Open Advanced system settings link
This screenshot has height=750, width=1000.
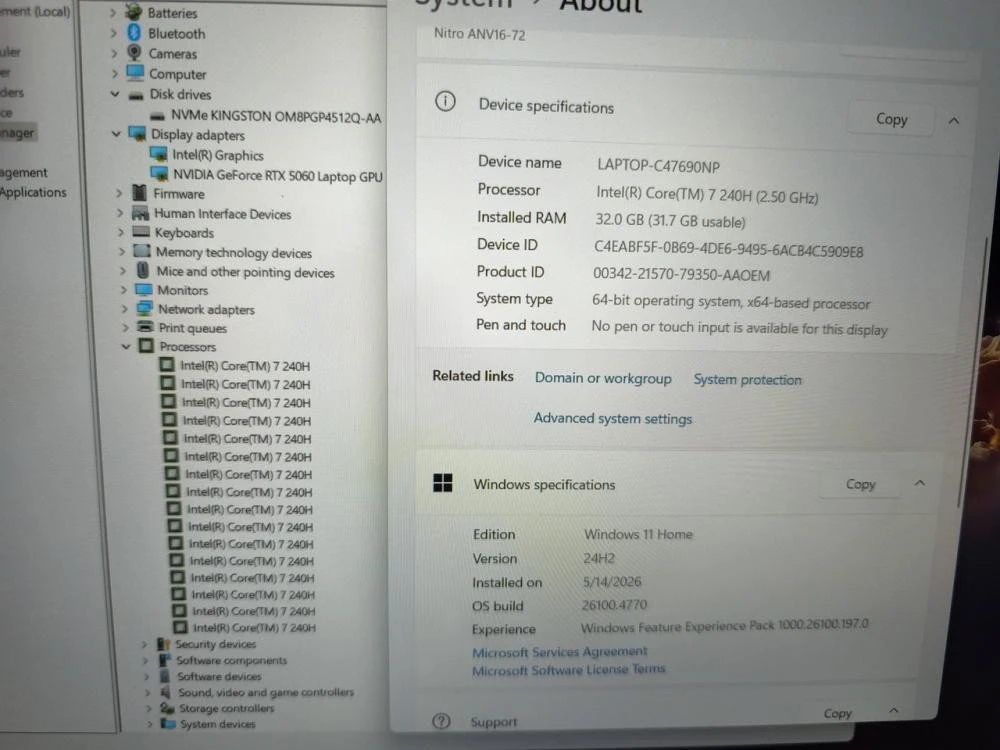tap(613, 418)
